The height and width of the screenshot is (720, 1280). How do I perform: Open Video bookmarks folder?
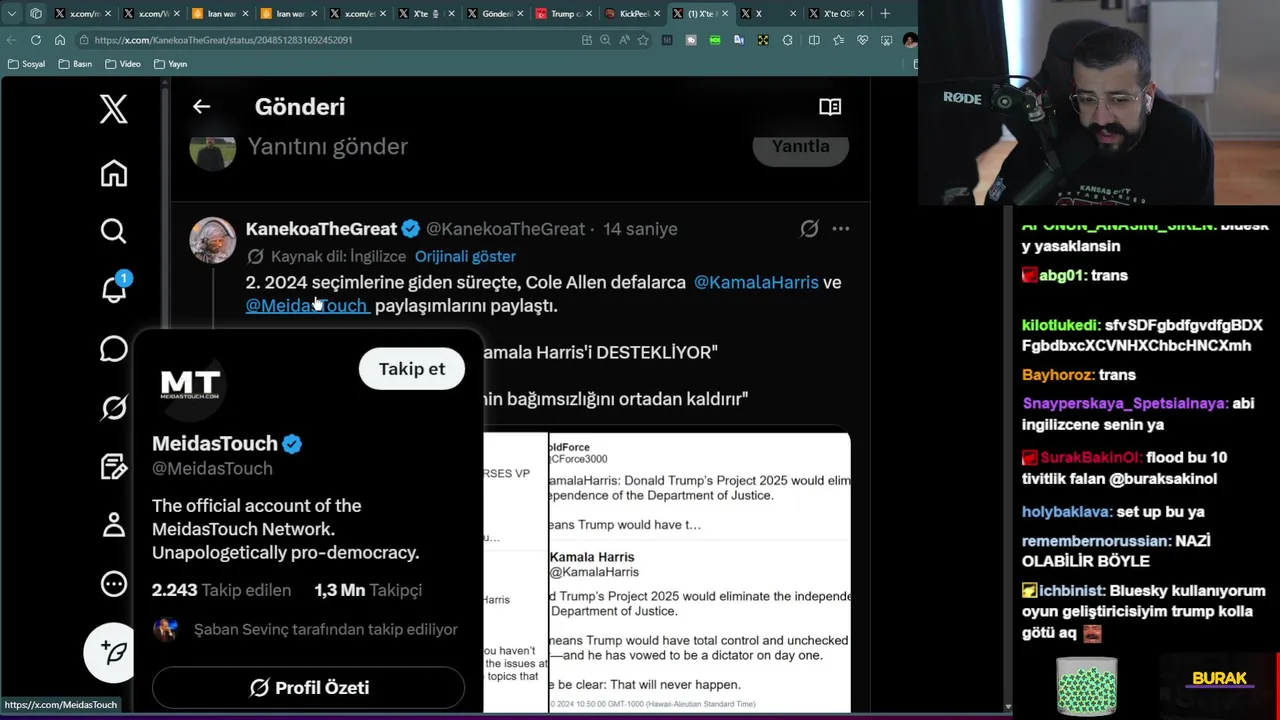click(x=123, y=64)
